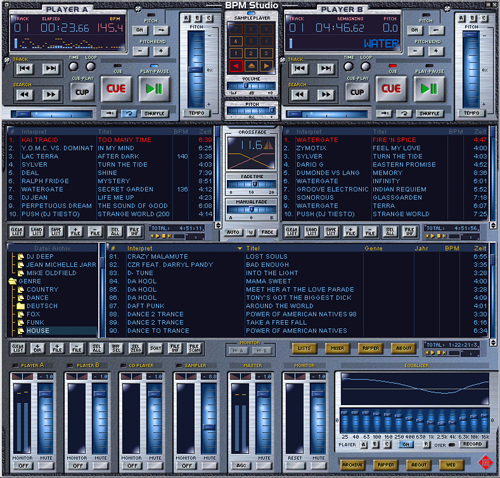Click the red diamond logo icon
Screen dimensions: 500x478
pyautogui.click(x=485, y=463)
